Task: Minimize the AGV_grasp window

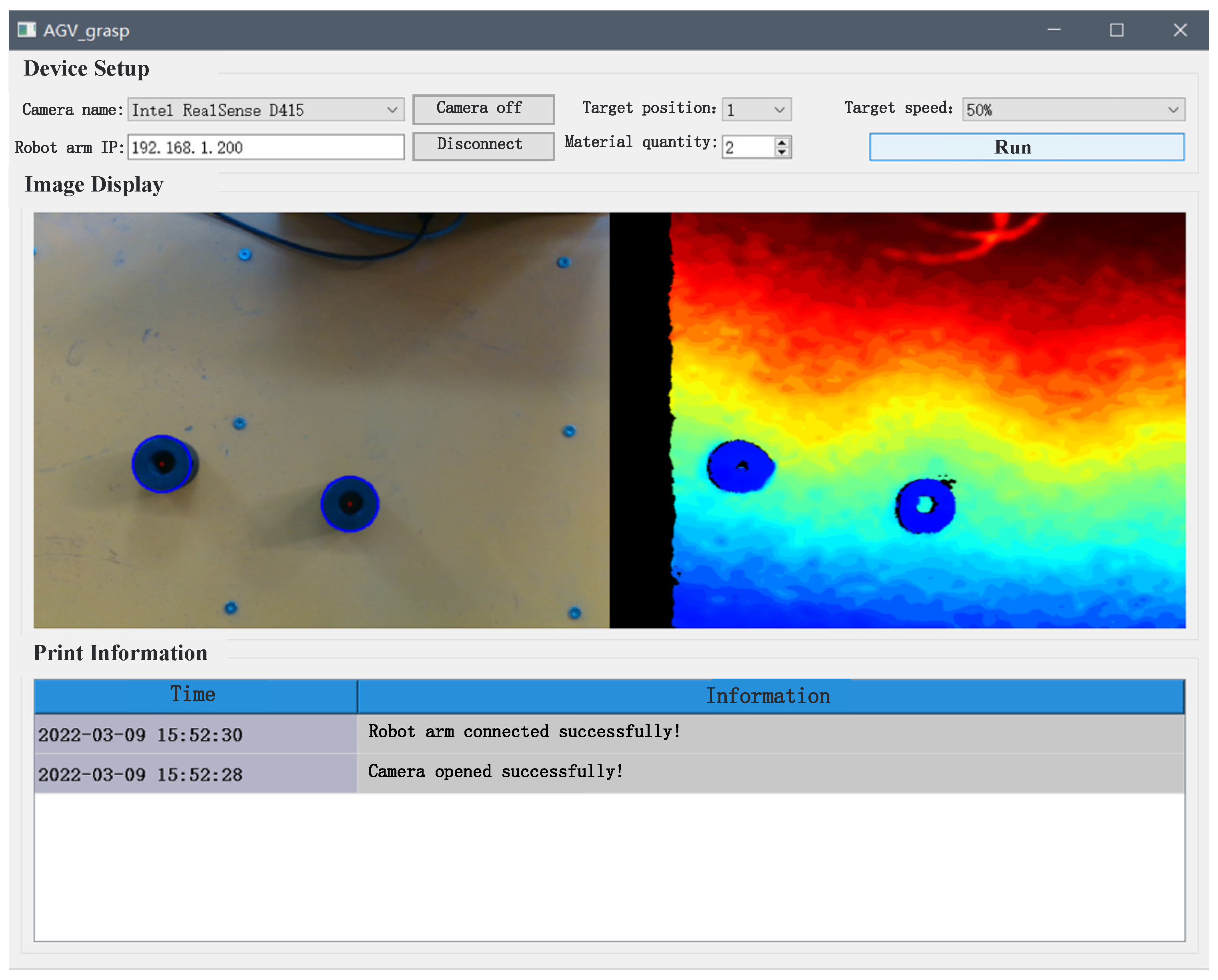Action: (1054, 30)
